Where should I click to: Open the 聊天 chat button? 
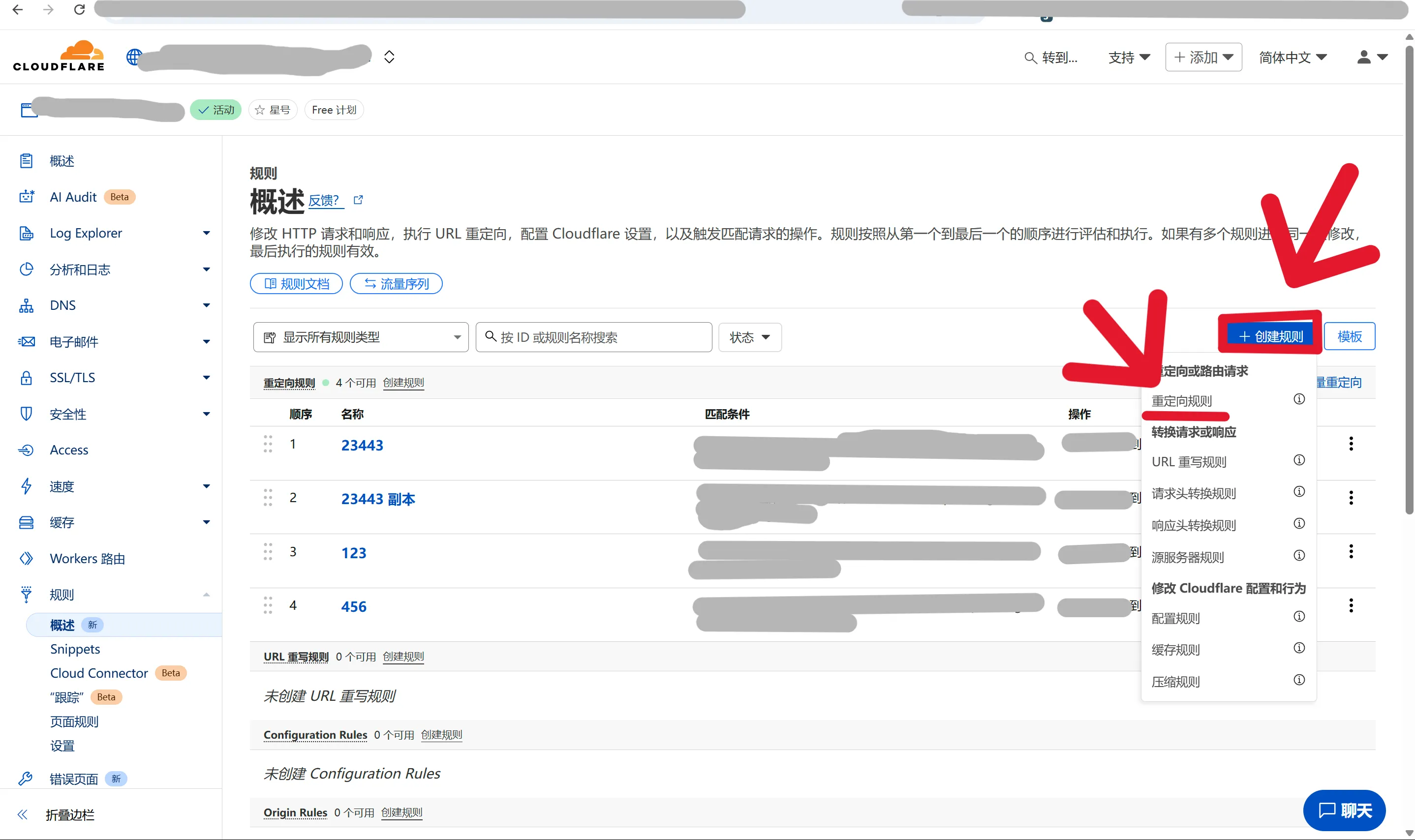point(1344,810)
